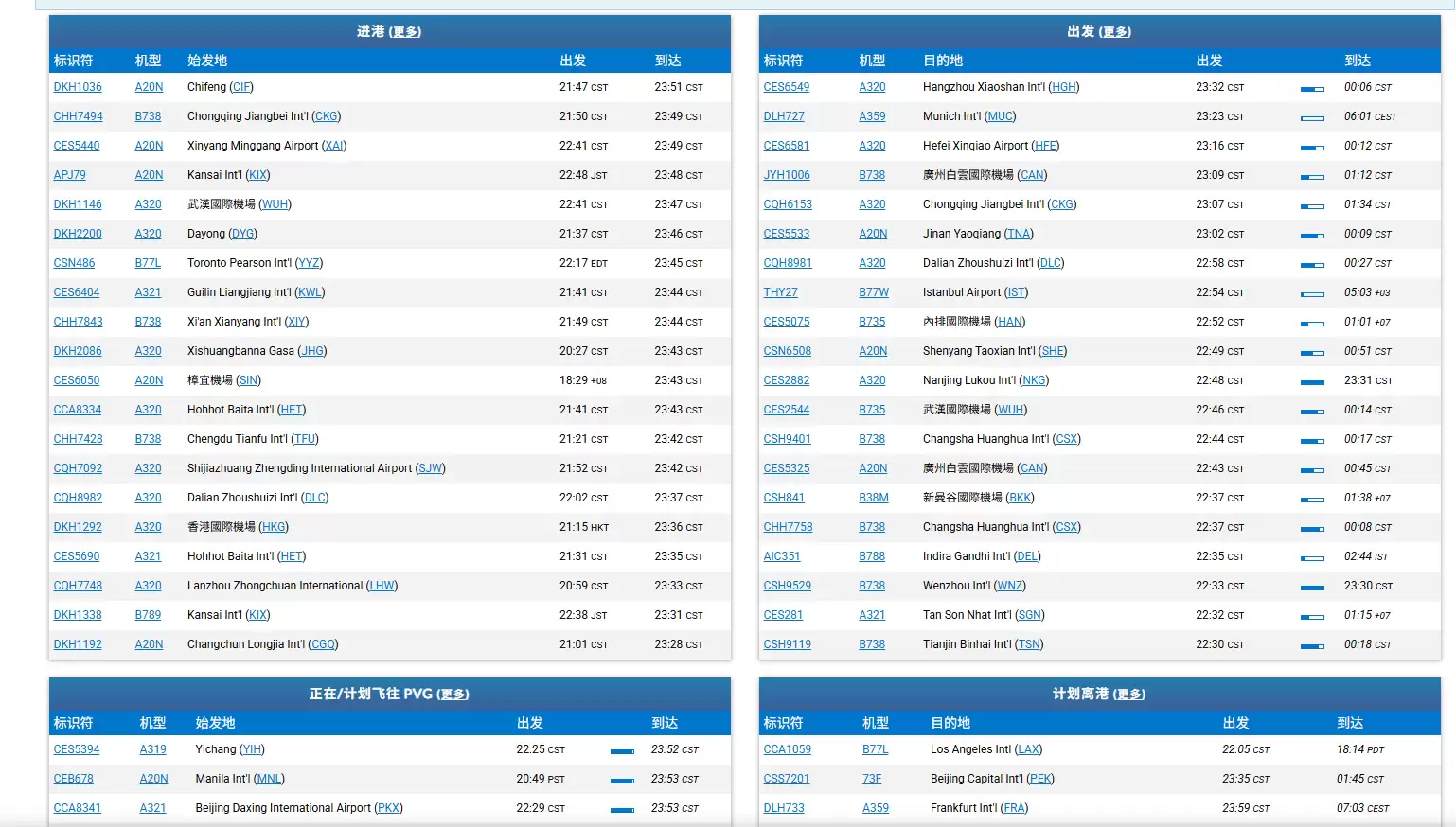Click the 更多 link in arrivals header
Screen dimensions: 1456x827
click(406, 32)
